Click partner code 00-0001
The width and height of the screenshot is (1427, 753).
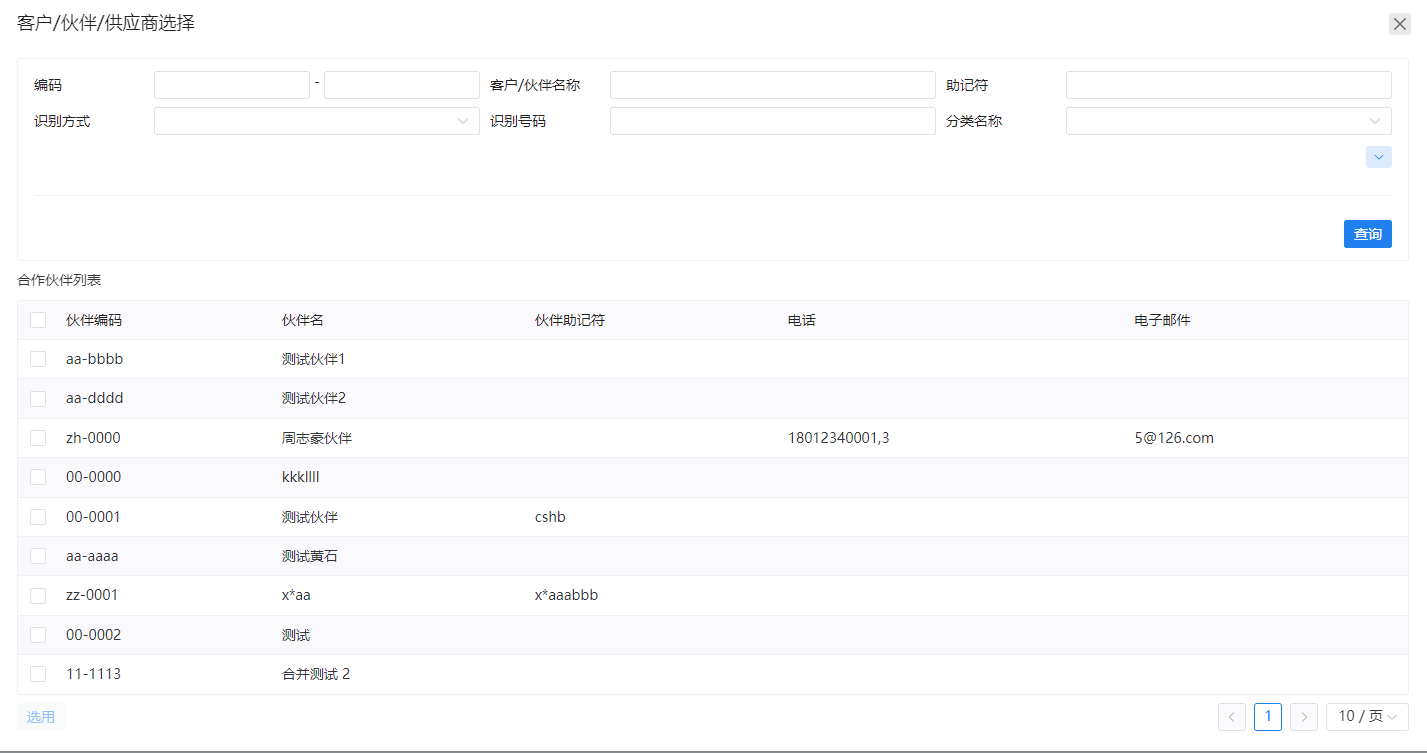93,517
